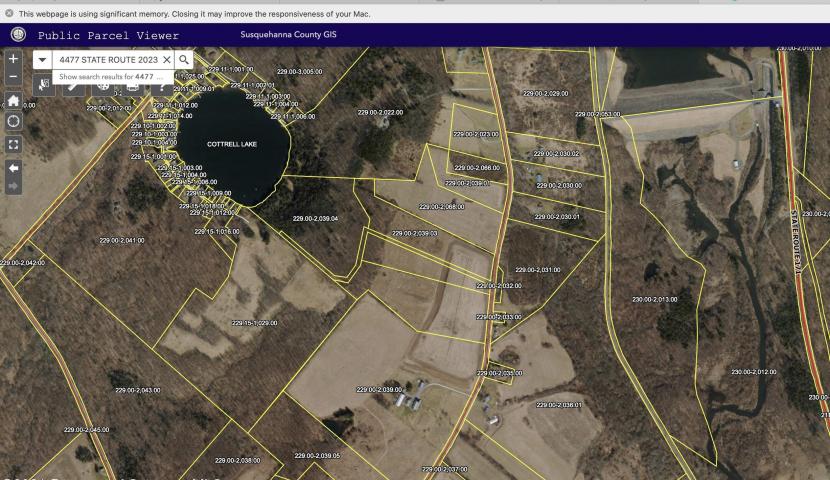
Task: Go back to previous map extent
Action: click(13, 168)
